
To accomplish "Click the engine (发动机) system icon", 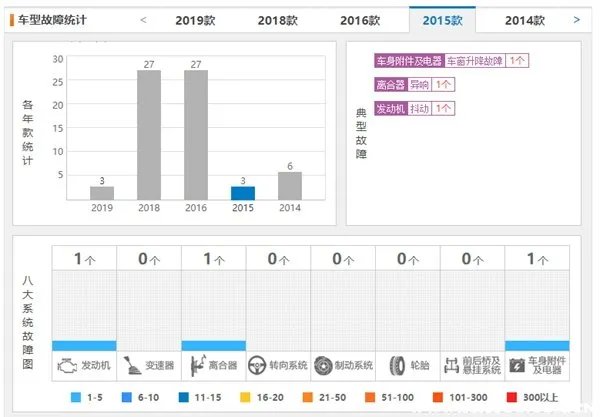I will [x=66, y=365].
